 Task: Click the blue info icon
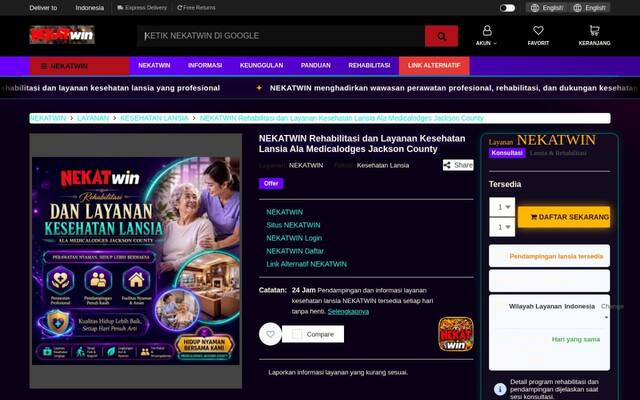point(500,389)
